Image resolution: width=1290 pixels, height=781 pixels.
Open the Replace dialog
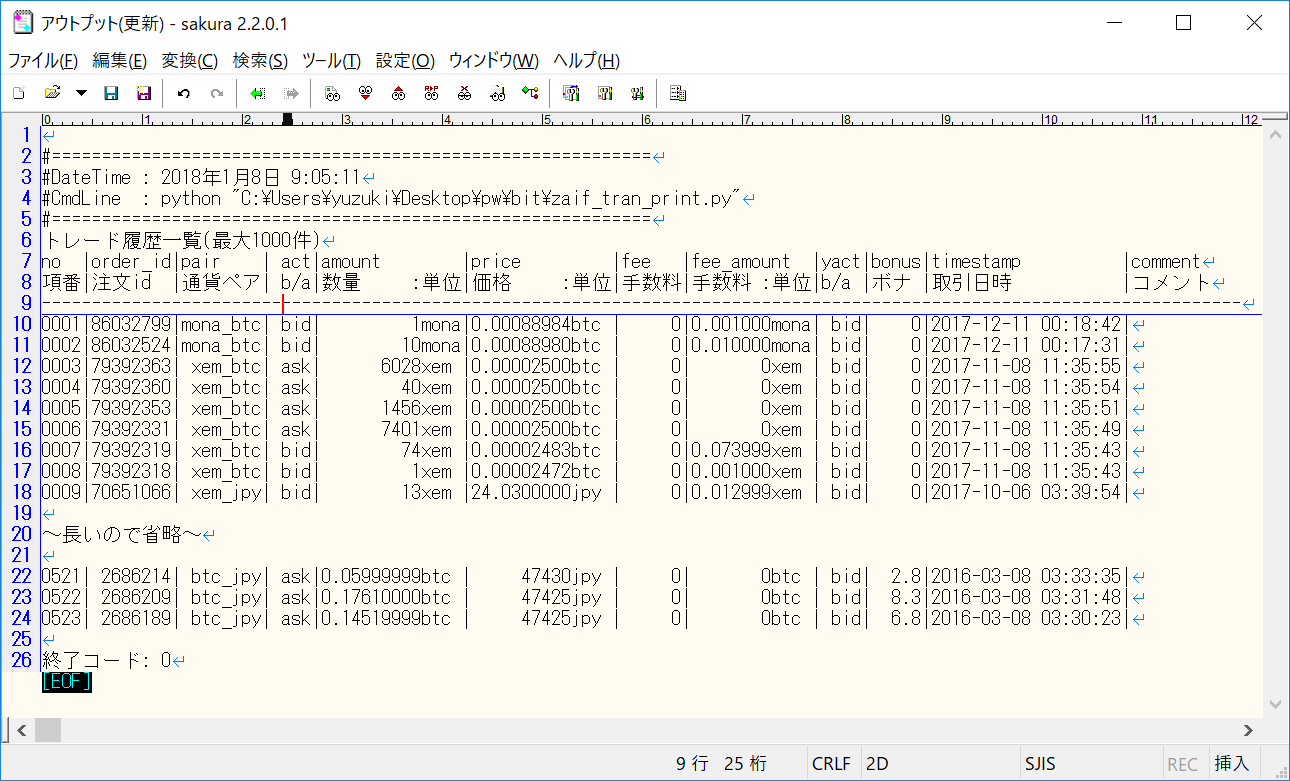[x=433, y=92]
